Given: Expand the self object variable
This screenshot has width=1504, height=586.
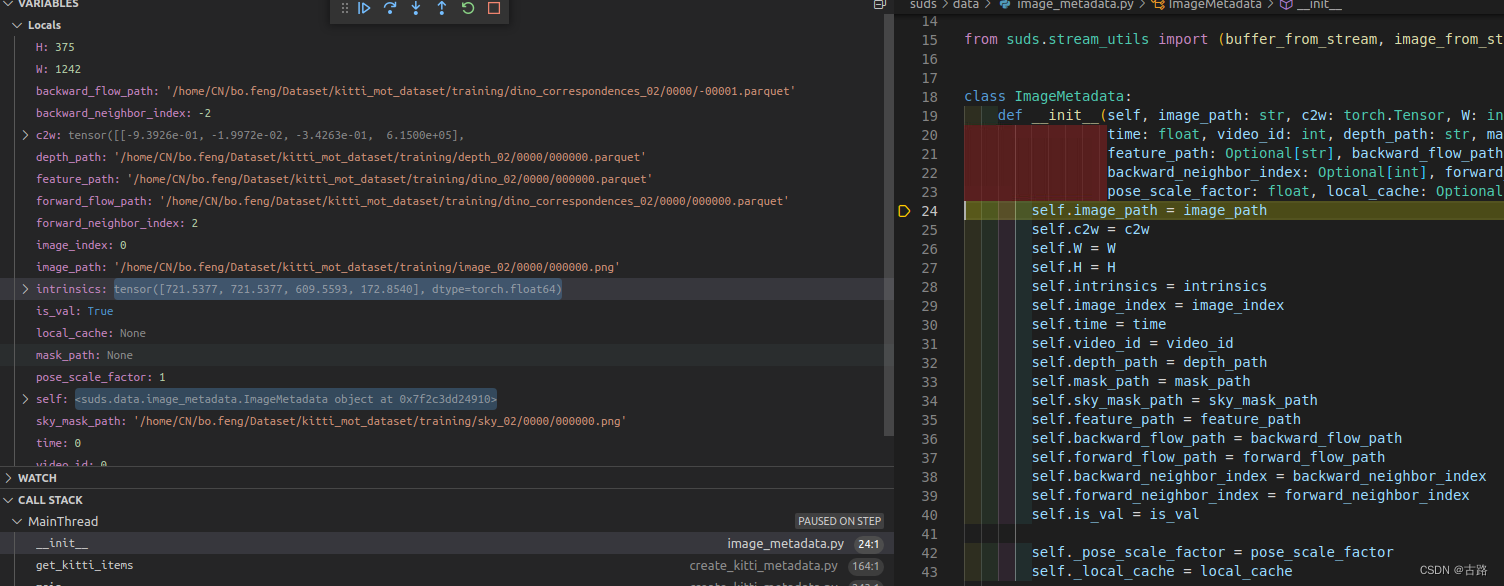Looking at the screenshot, I should [26, 399].
